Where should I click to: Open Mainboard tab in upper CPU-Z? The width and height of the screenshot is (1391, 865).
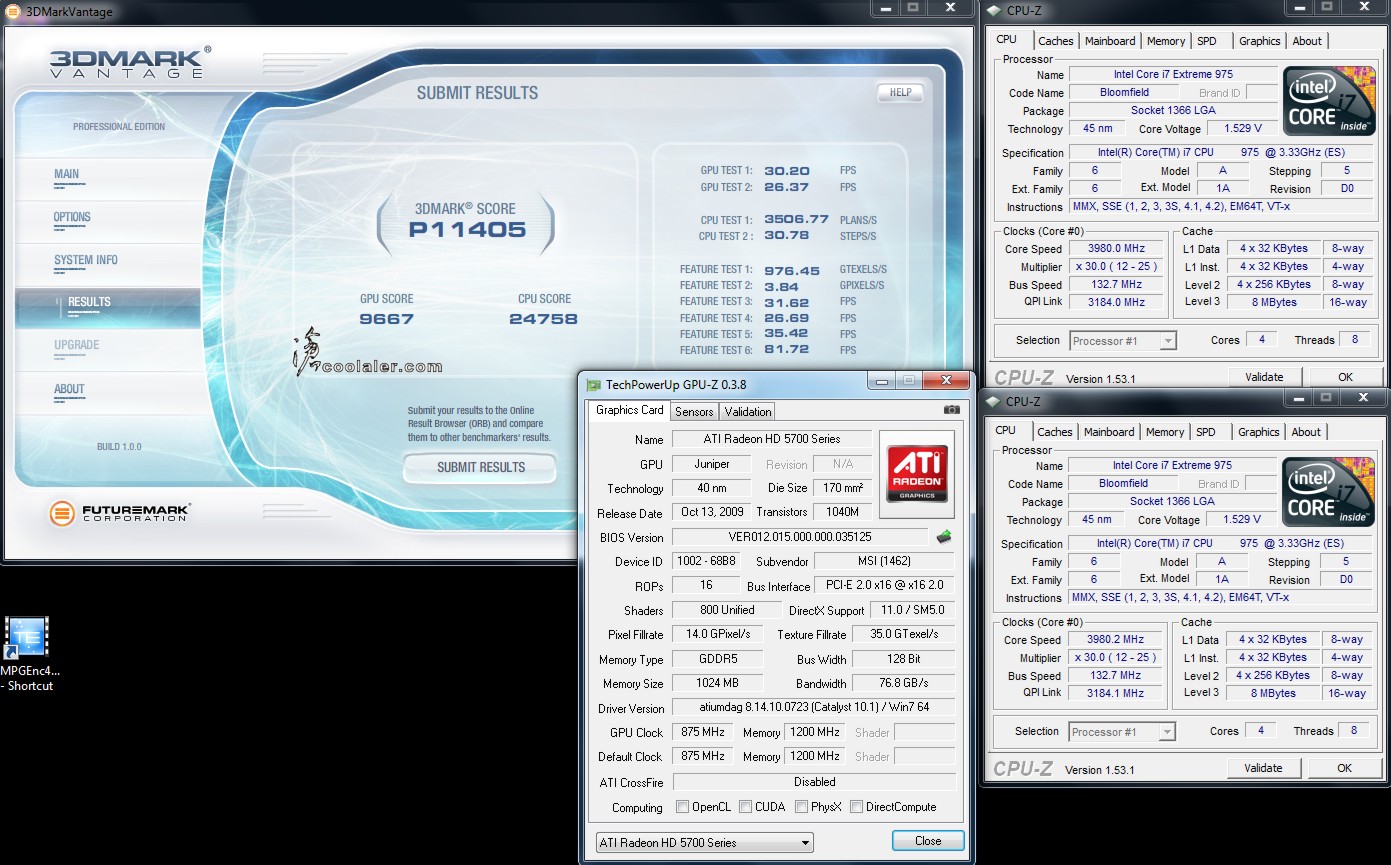pos(1110,41)
